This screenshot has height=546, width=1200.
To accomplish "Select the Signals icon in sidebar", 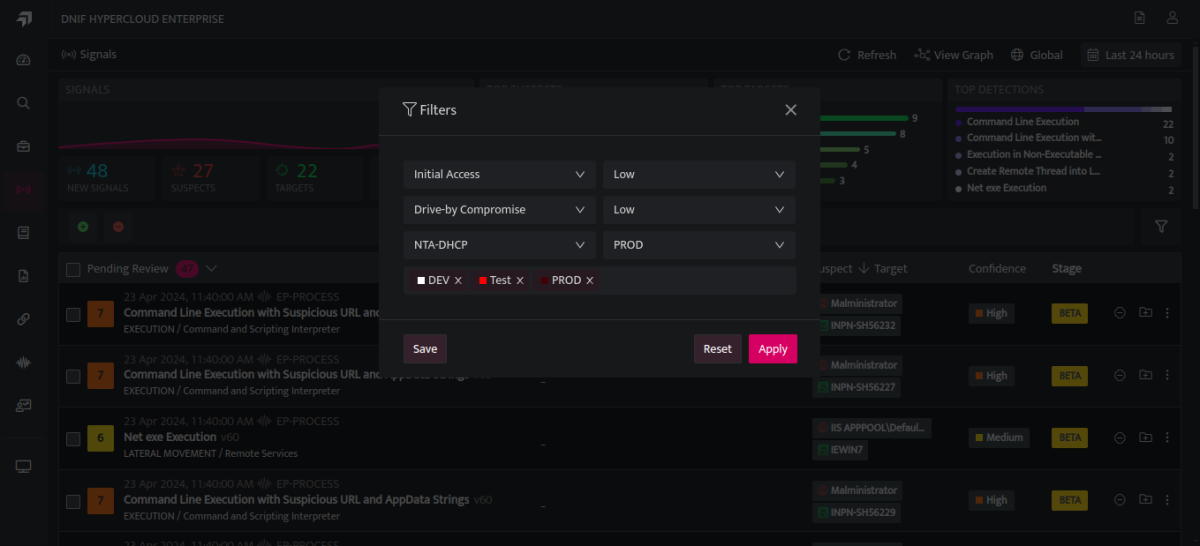I will point(24,189).
